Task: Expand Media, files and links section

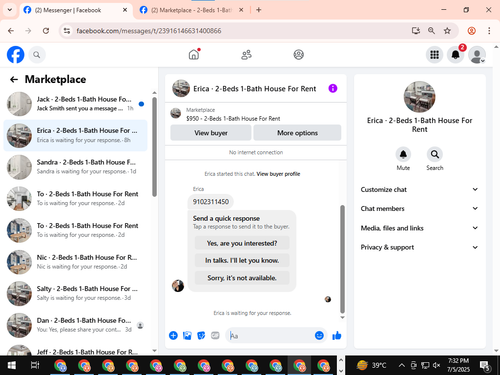Action: [419, 228]
